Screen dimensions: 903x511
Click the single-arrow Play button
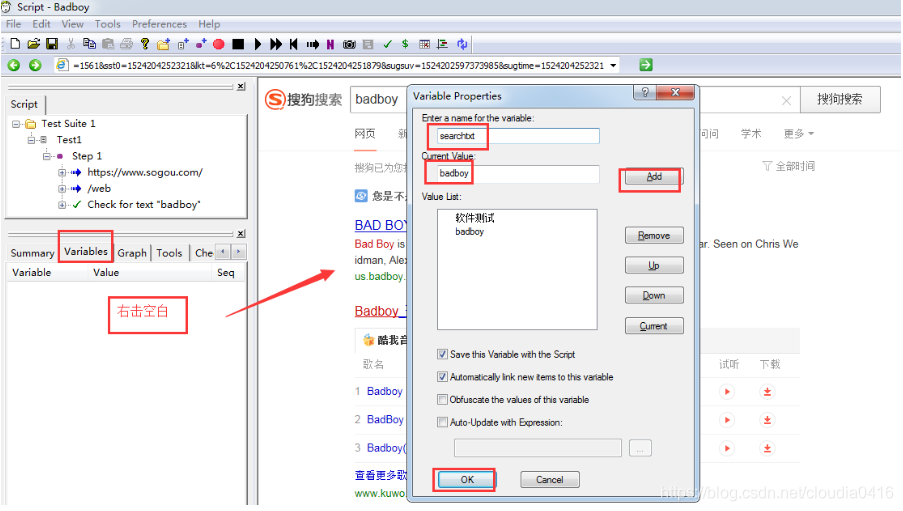(257, 44)
